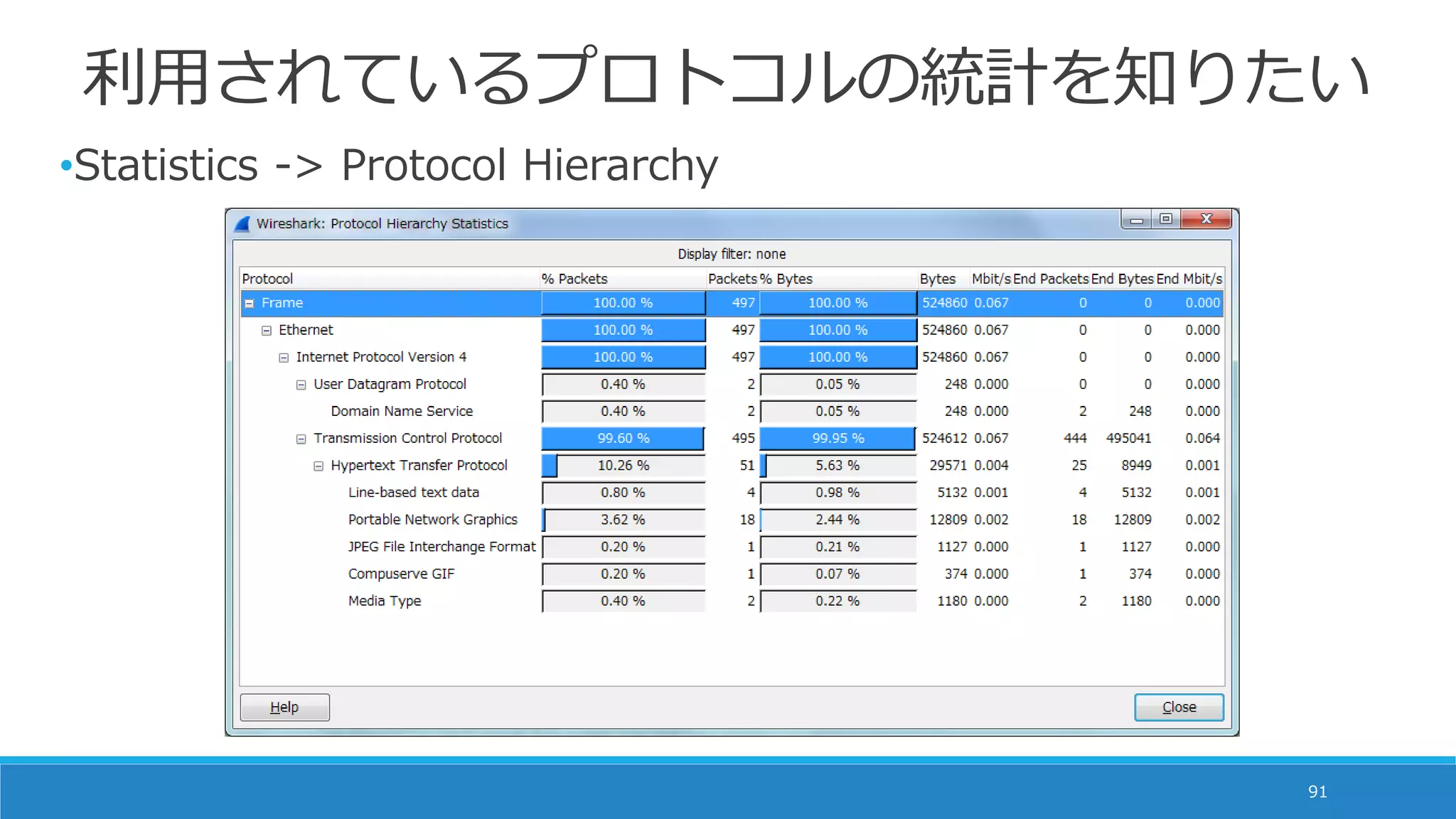Select the User Datagram Protocol row
The image size is (1456, 819).
coord(732,384)
